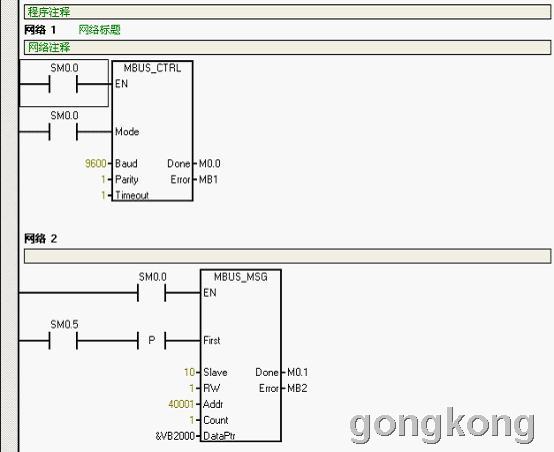Click the 网络标题 network title text
Screen dimensions: 554x452
pos(99,30)
